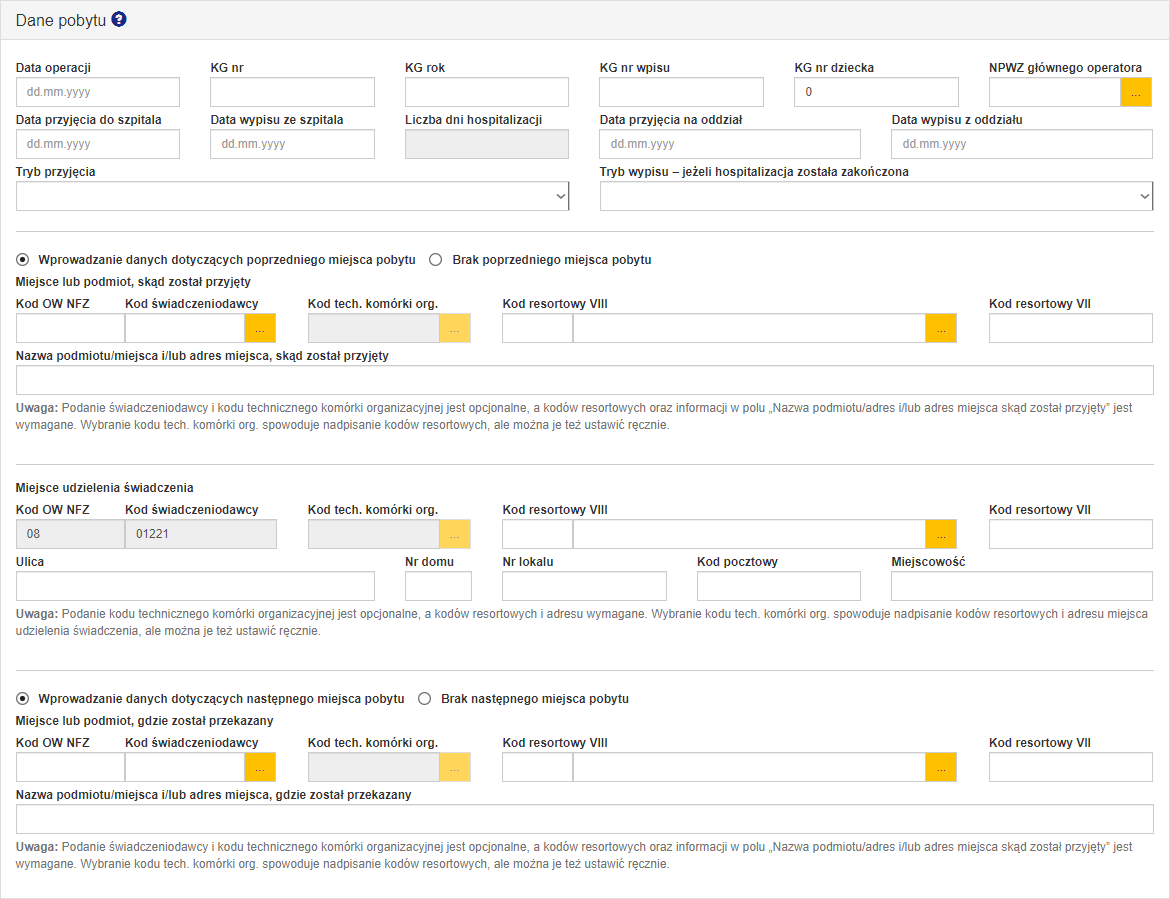The image size is (1170, 899).
Task: Select 'Brak następnego miejsca pobytu' radio option
Action: tap(424, 699)
